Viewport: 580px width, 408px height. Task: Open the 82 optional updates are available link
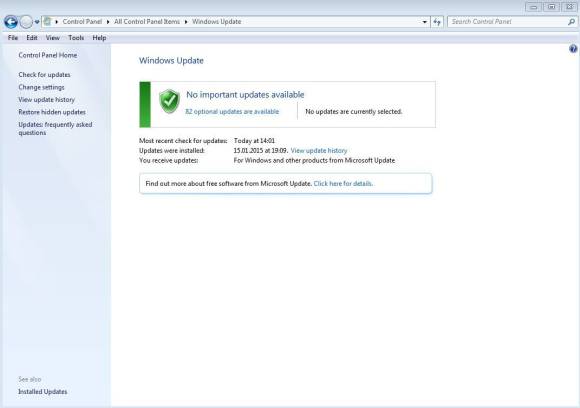click(232, 112)
